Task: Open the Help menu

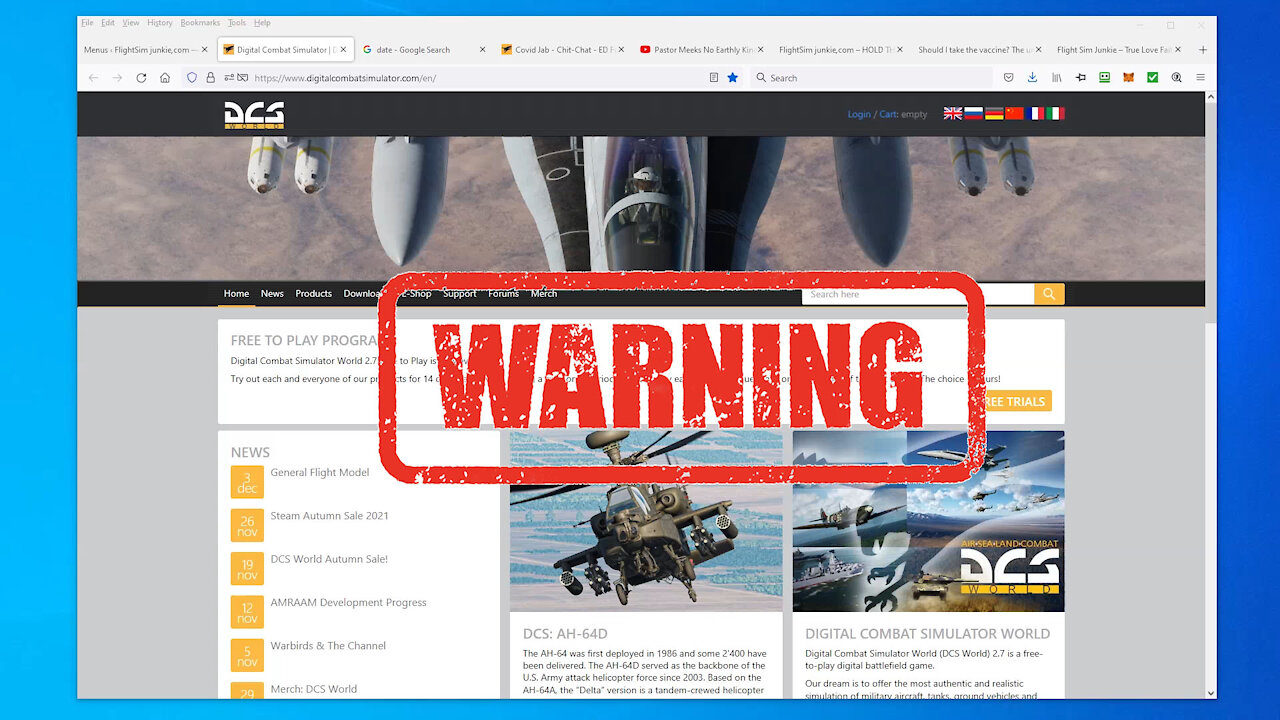Action: pyautogui.click(x=262, y=23)
